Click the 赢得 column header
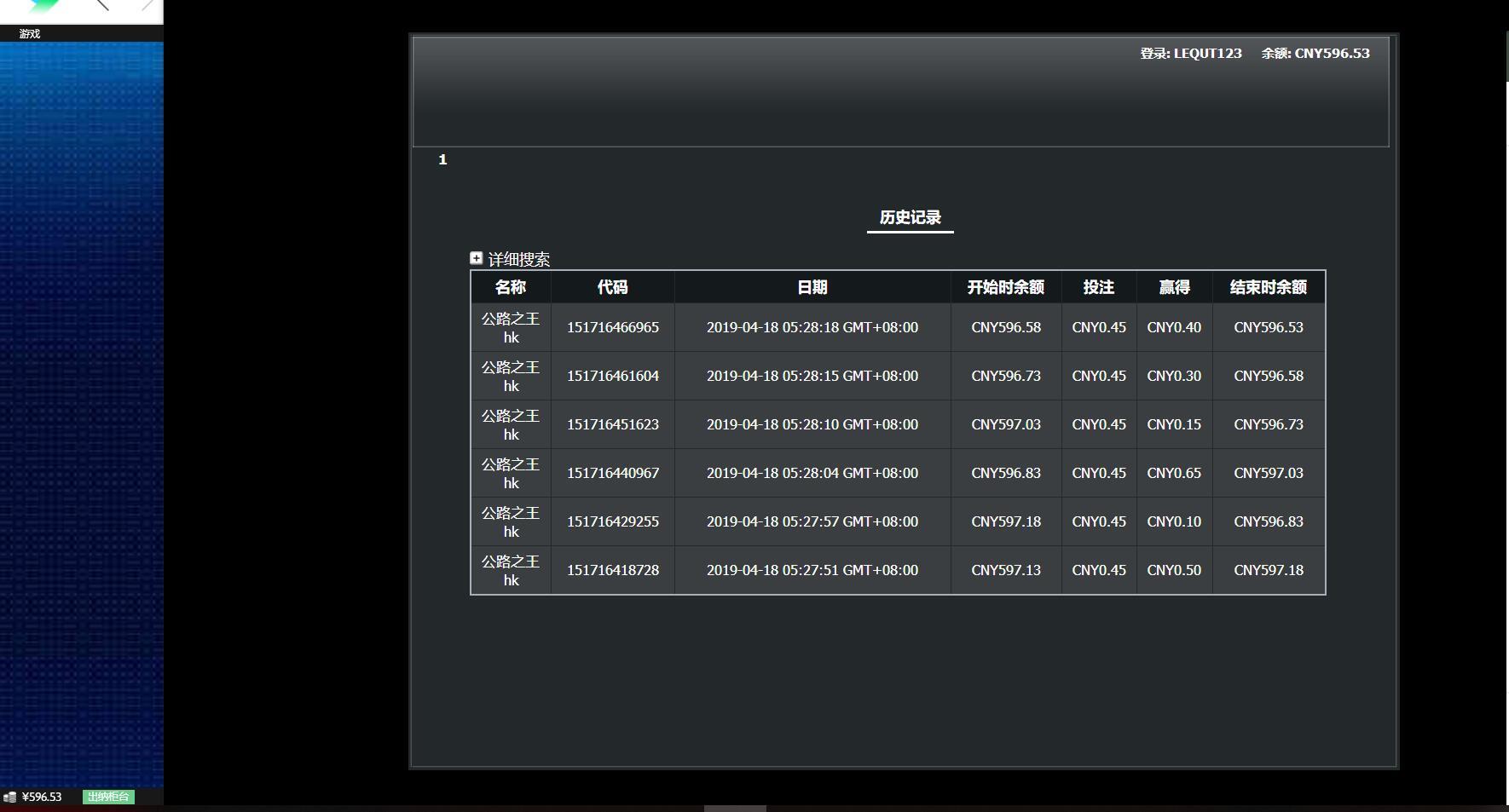1509x812 pixels. (x=1174, y=287)
